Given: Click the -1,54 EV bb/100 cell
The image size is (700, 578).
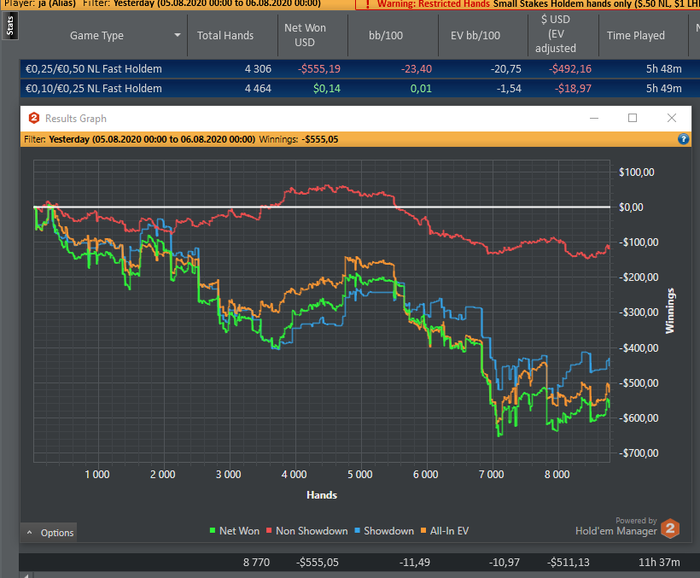Looking at the screenshot, I should tap(509, 88).
